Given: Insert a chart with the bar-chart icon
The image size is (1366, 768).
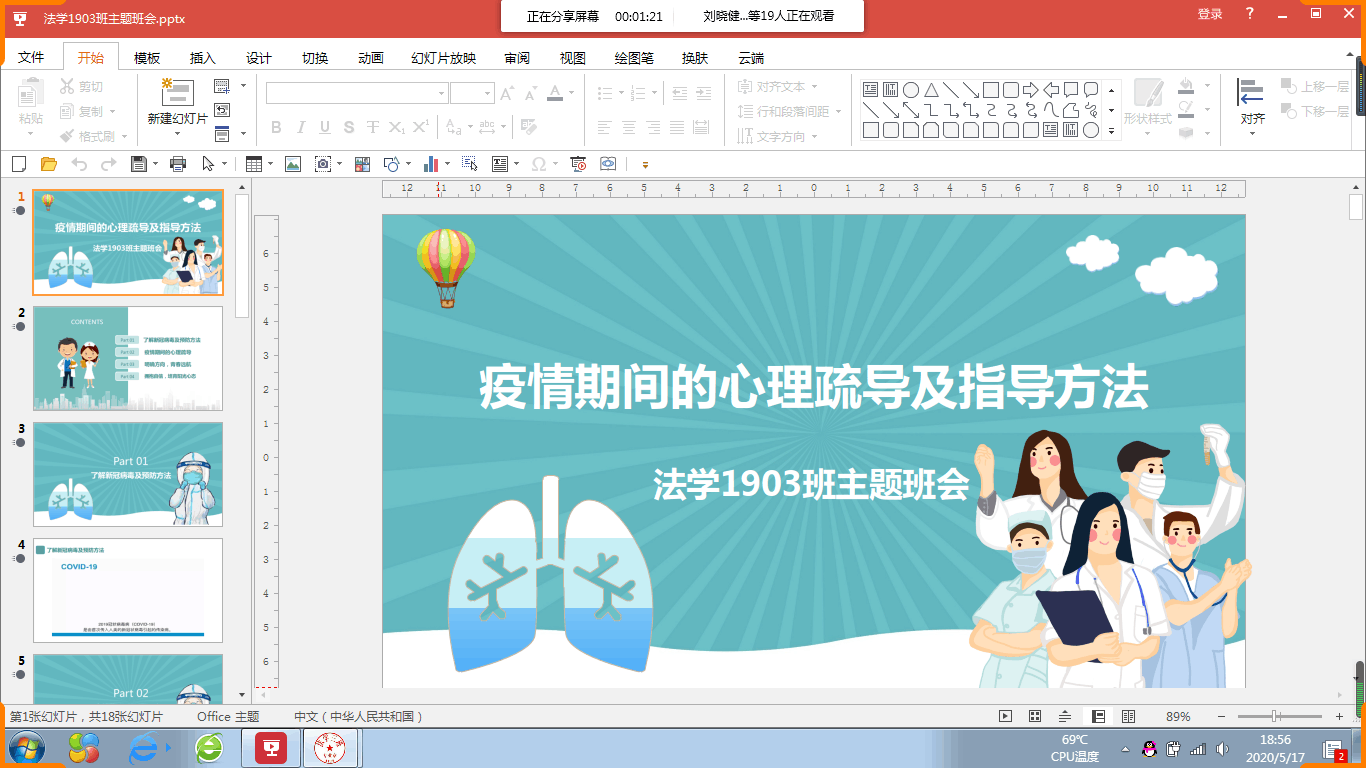Looking at the screenshot, I should click(x=432, y=163).
